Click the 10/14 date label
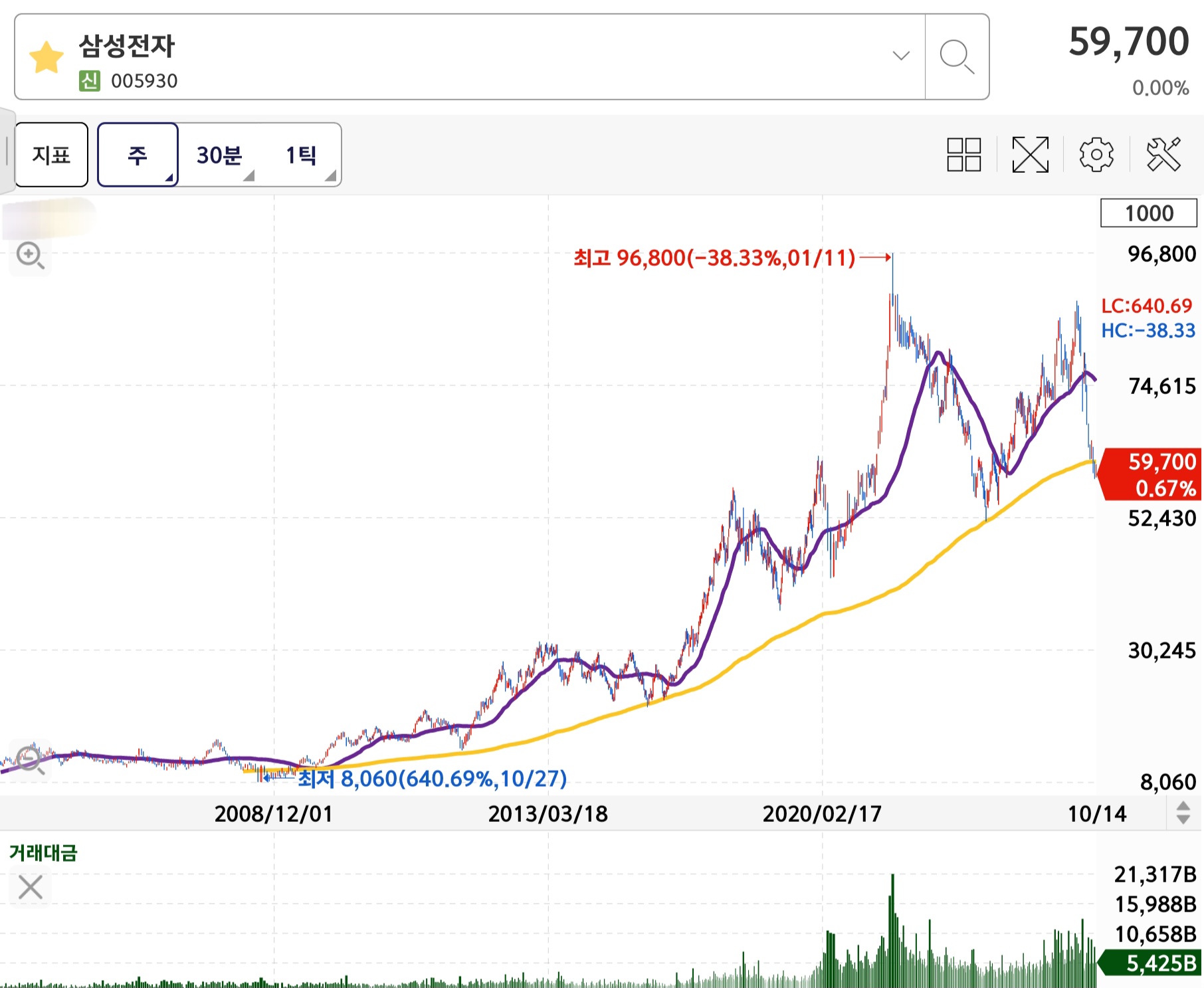 [x=1097, y=813]
